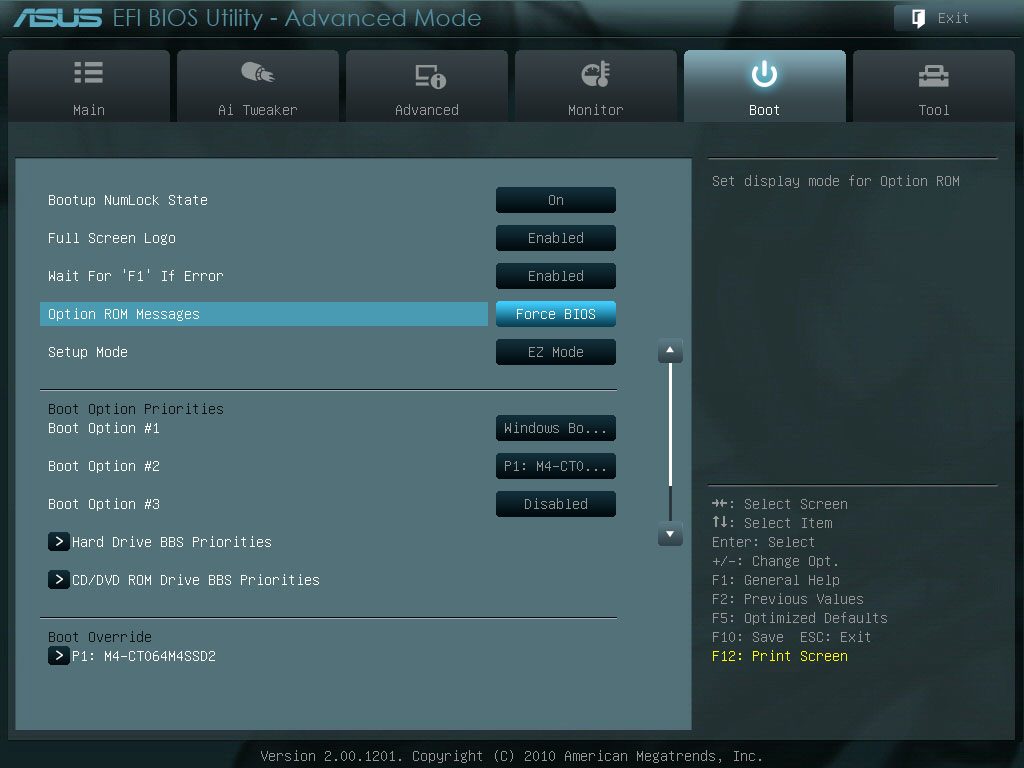This screenshot has height=768, width=1024.
Task: Click the Boot Option Priorities heading
Action: click(135, 409)
